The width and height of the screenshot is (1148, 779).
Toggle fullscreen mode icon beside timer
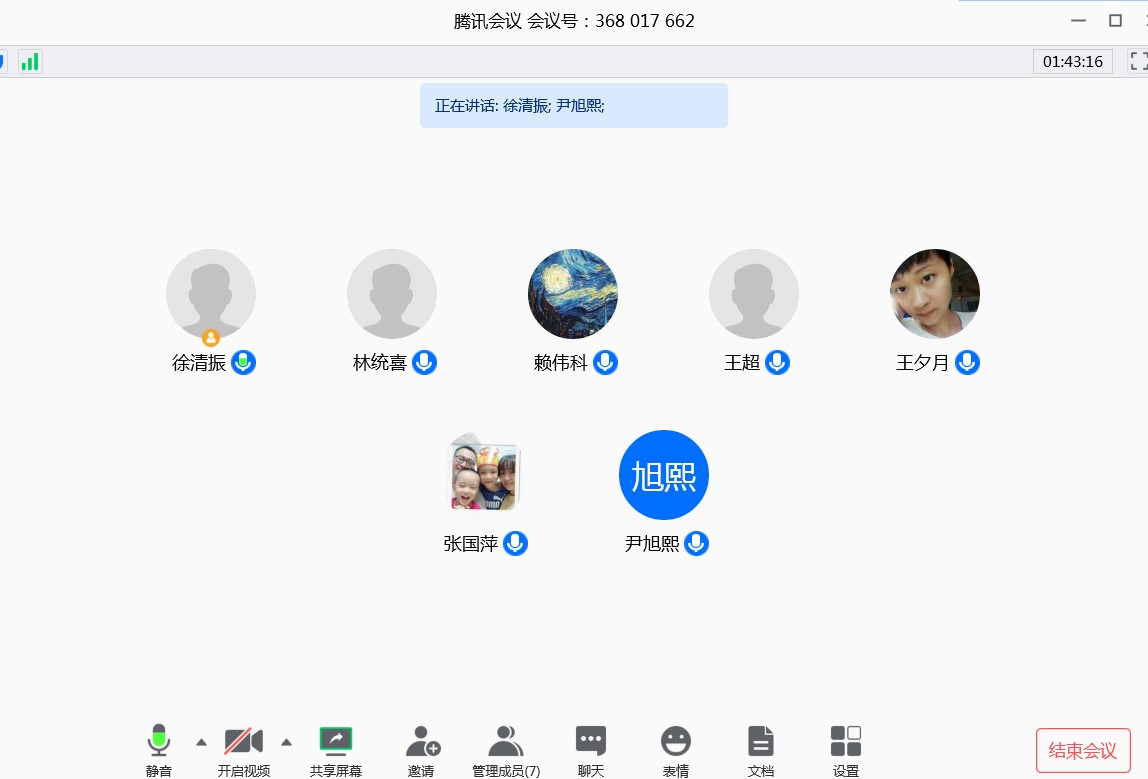click(x=1138, y=61)
